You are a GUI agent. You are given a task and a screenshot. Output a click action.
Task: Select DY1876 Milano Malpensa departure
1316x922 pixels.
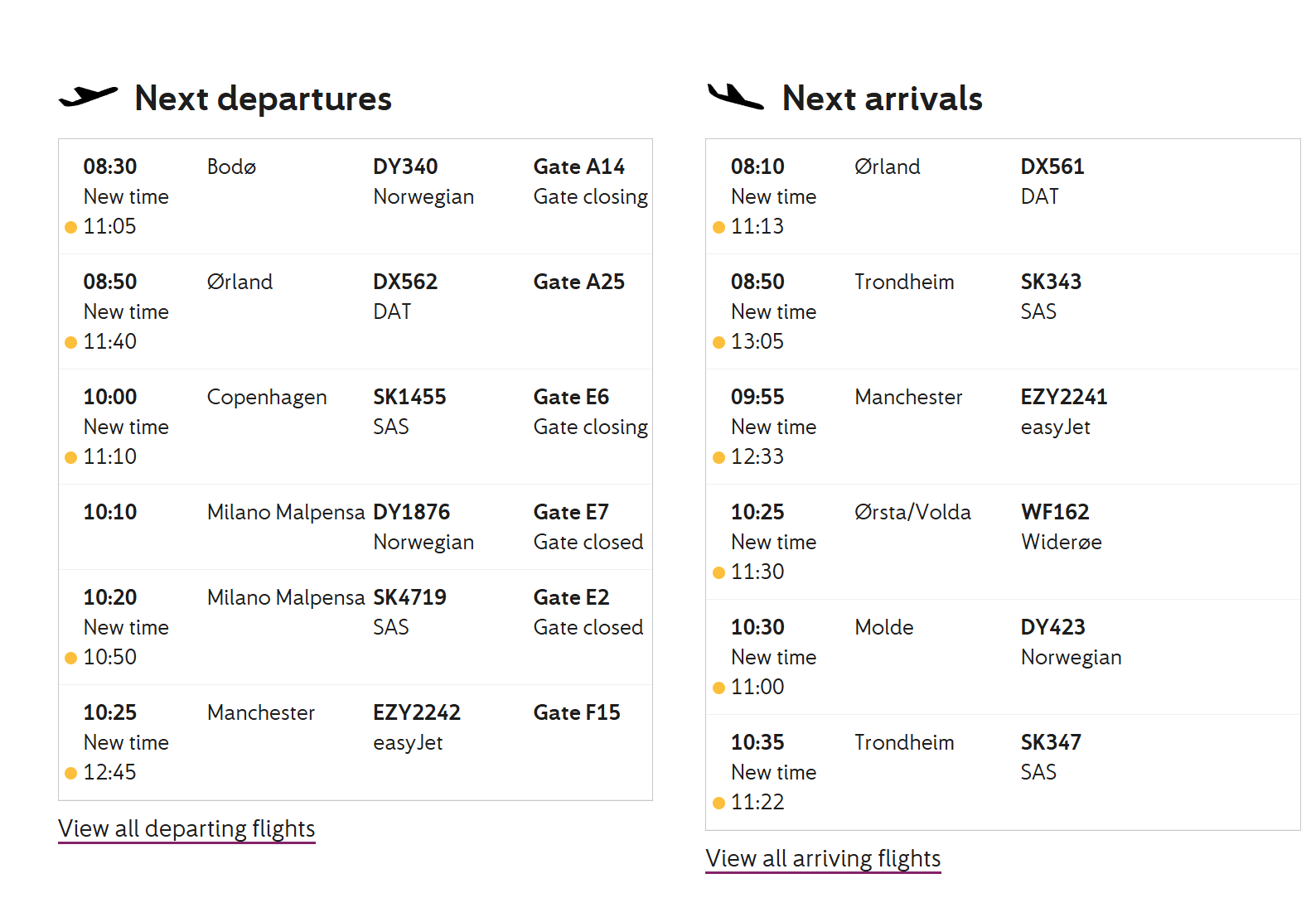point(356,527)
